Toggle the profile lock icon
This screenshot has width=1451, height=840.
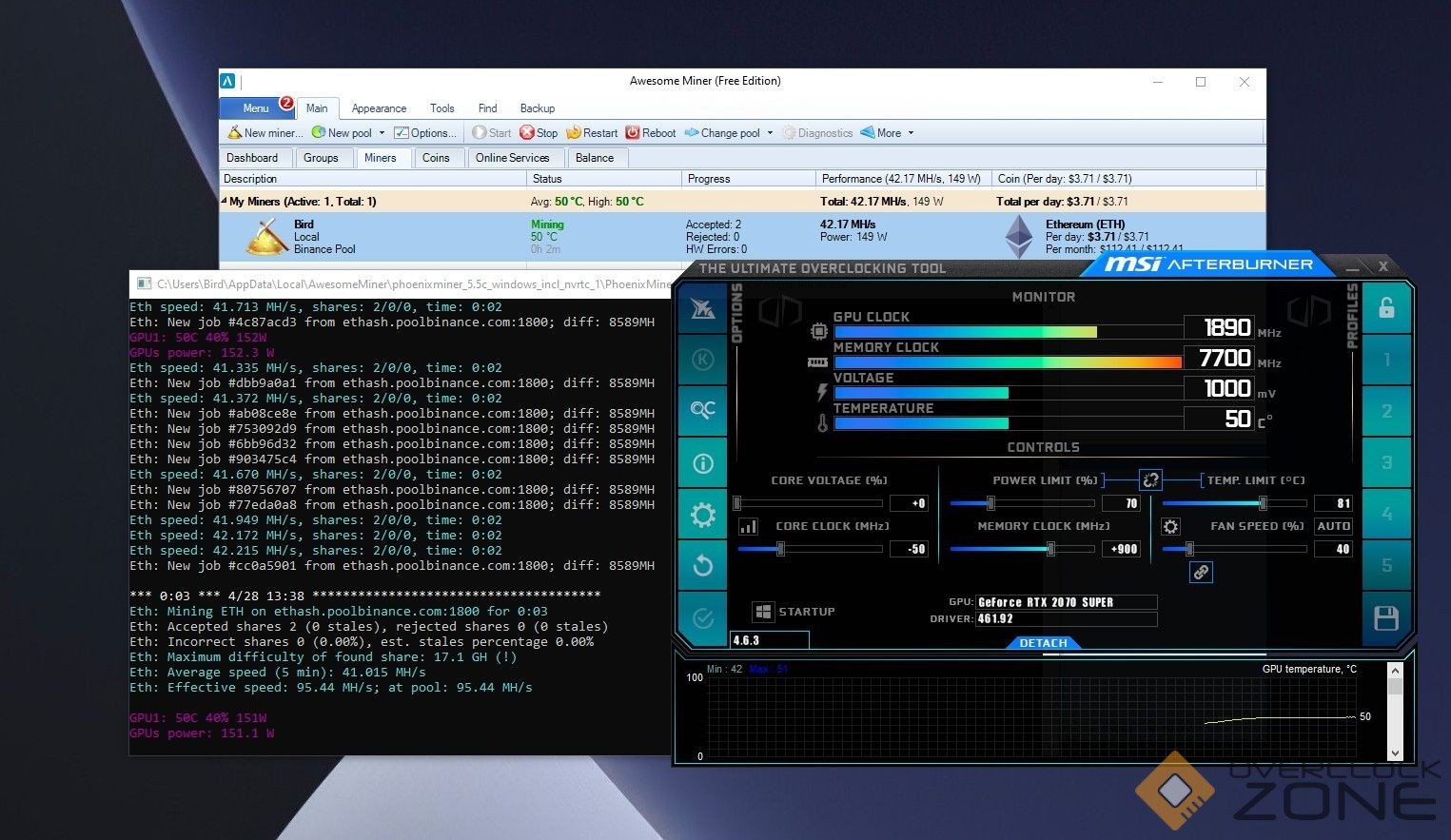1386,307
